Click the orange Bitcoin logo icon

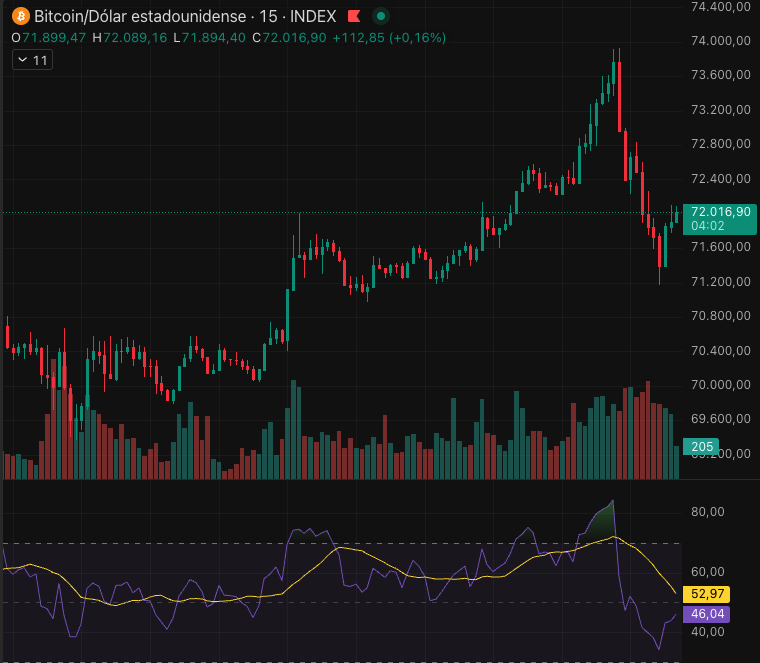[20, 16]
